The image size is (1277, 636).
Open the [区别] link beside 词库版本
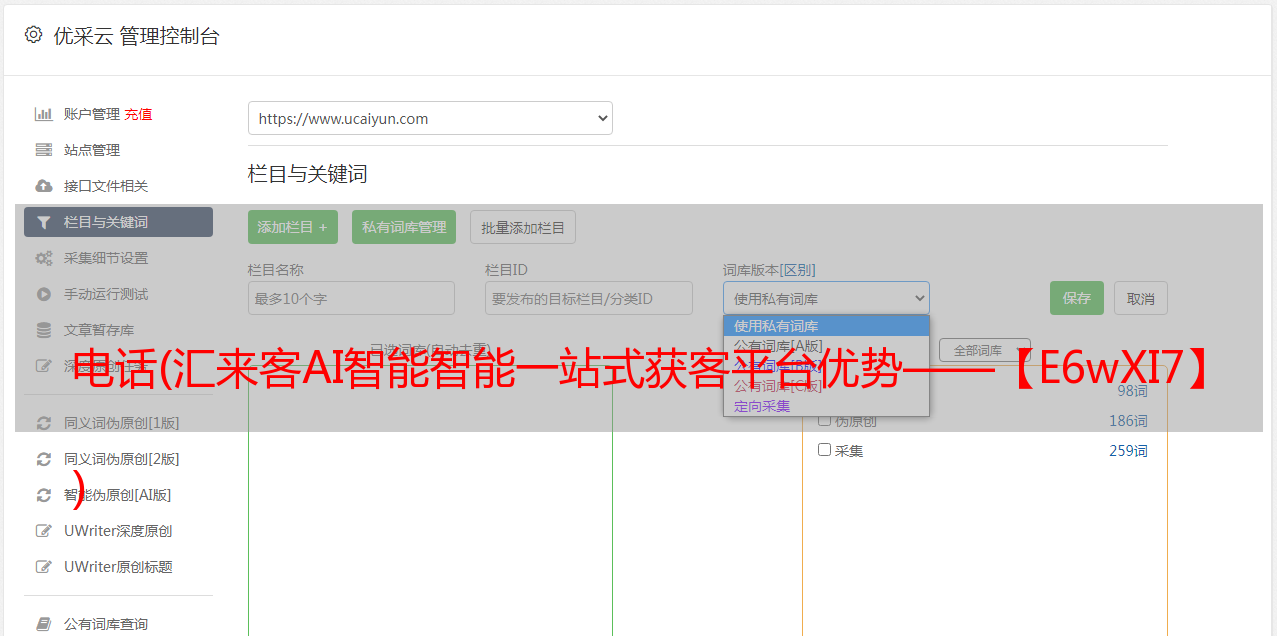click(799, 270)
